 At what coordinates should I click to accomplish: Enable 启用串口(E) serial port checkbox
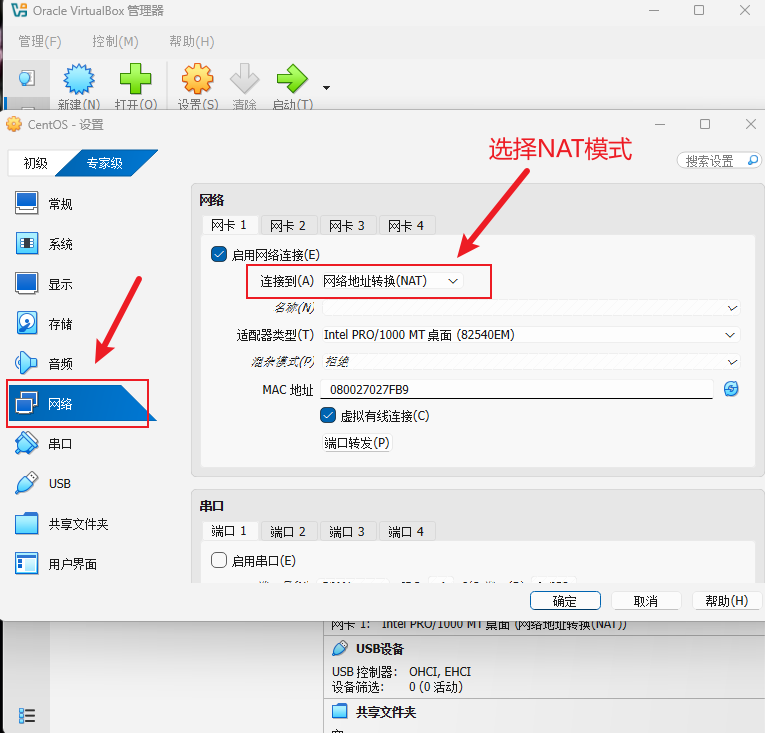pyautogui.click(x=219, y=560)
